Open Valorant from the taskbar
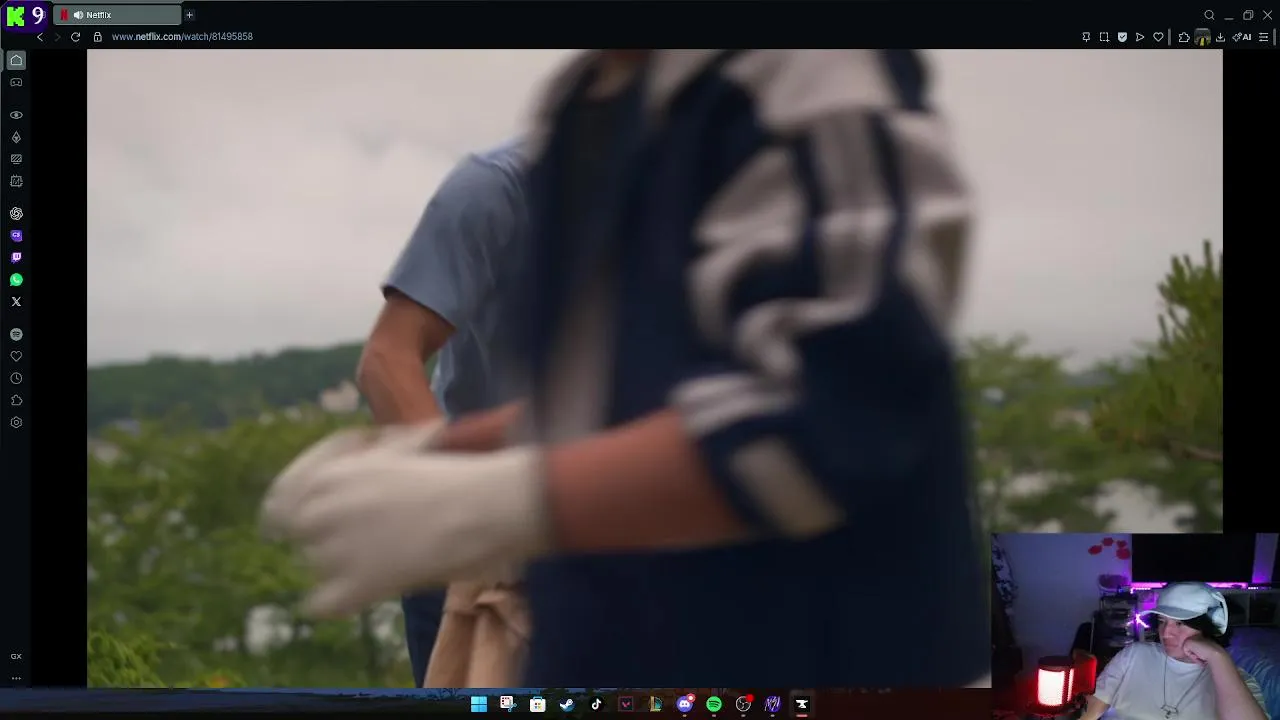The height and width of the screenshot is (720, 1280). click(x=626, y=704)
